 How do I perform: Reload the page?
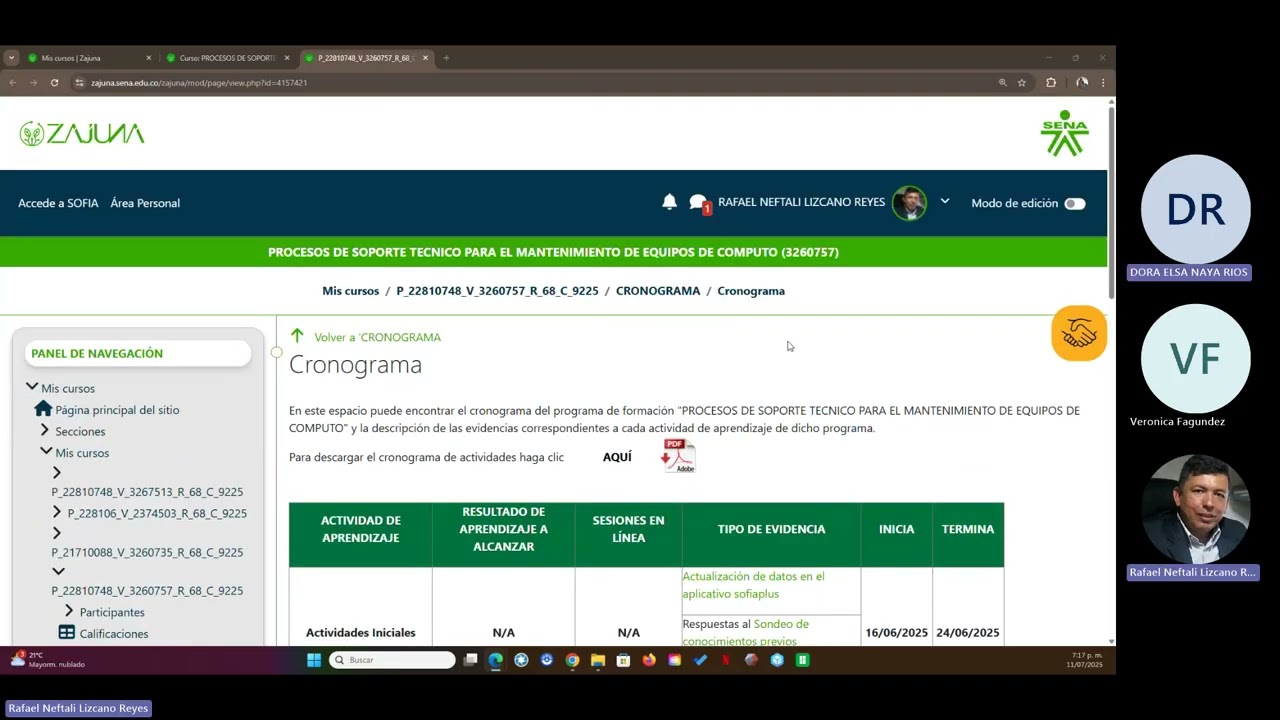tap(54, 83)
